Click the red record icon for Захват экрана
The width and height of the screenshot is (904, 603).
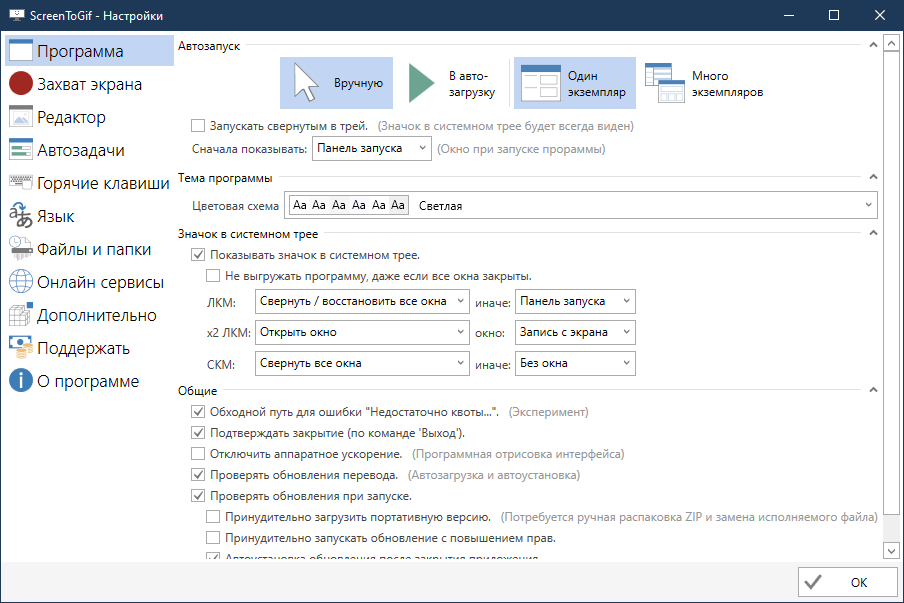click(x=21, y=83)
